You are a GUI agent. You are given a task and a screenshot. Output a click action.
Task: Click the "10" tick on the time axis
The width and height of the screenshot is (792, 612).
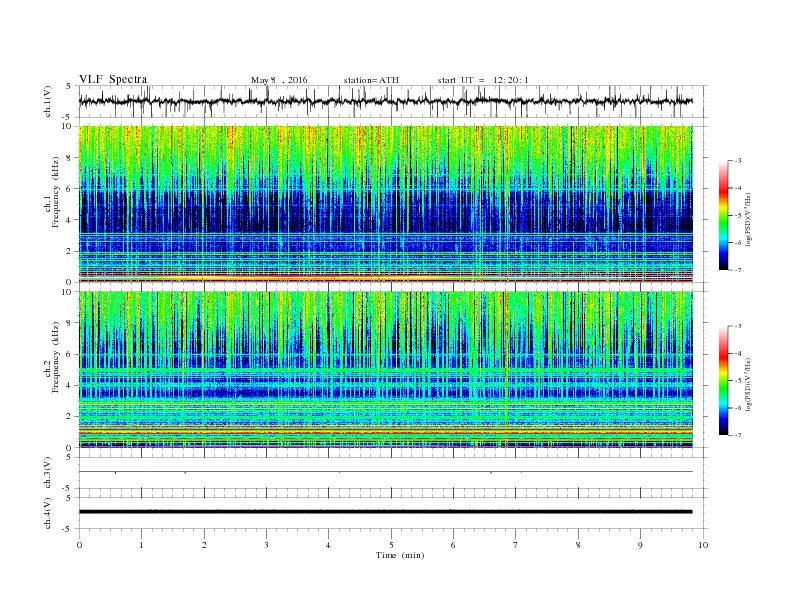click(x=703, y=545)
